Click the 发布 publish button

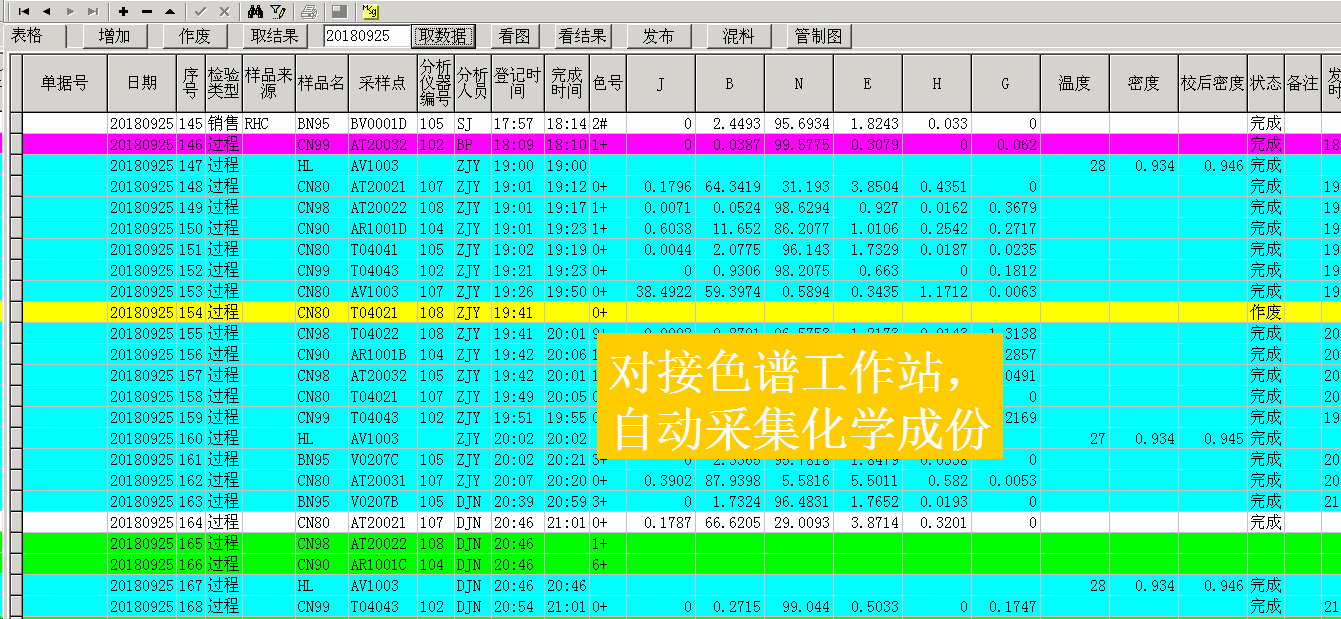coord(658,37)
